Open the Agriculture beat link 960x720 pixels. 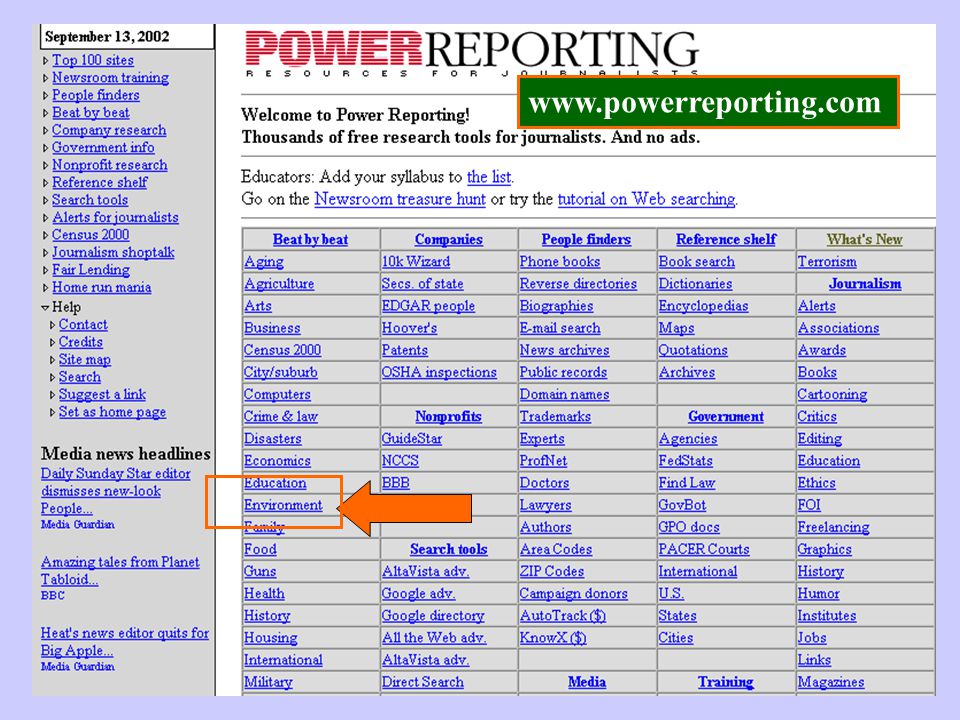pyautogui.click(x=279, y=284)
